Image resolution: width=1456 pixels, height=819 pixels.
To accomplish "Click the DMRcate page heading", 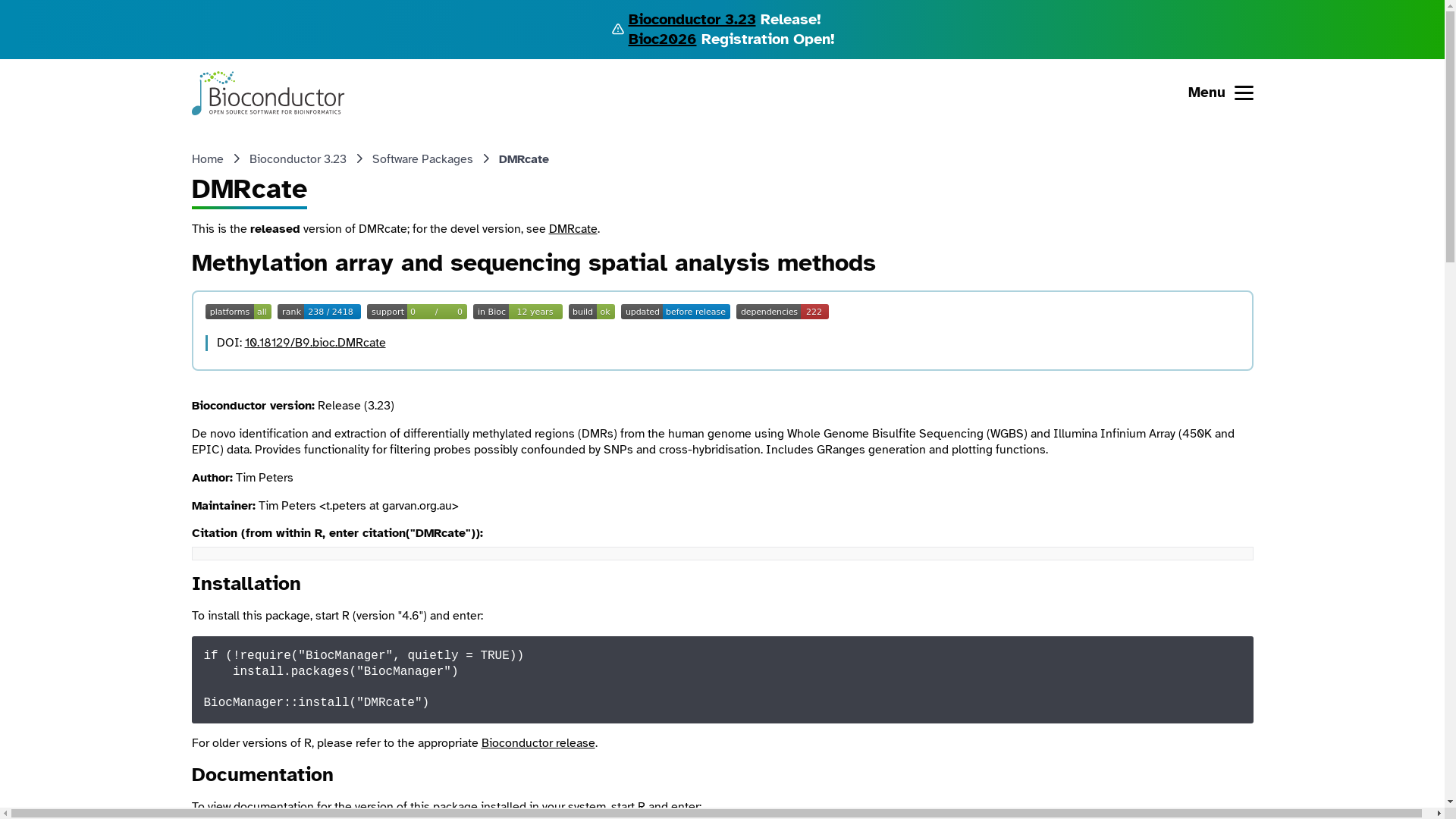I will click(249, 189).
